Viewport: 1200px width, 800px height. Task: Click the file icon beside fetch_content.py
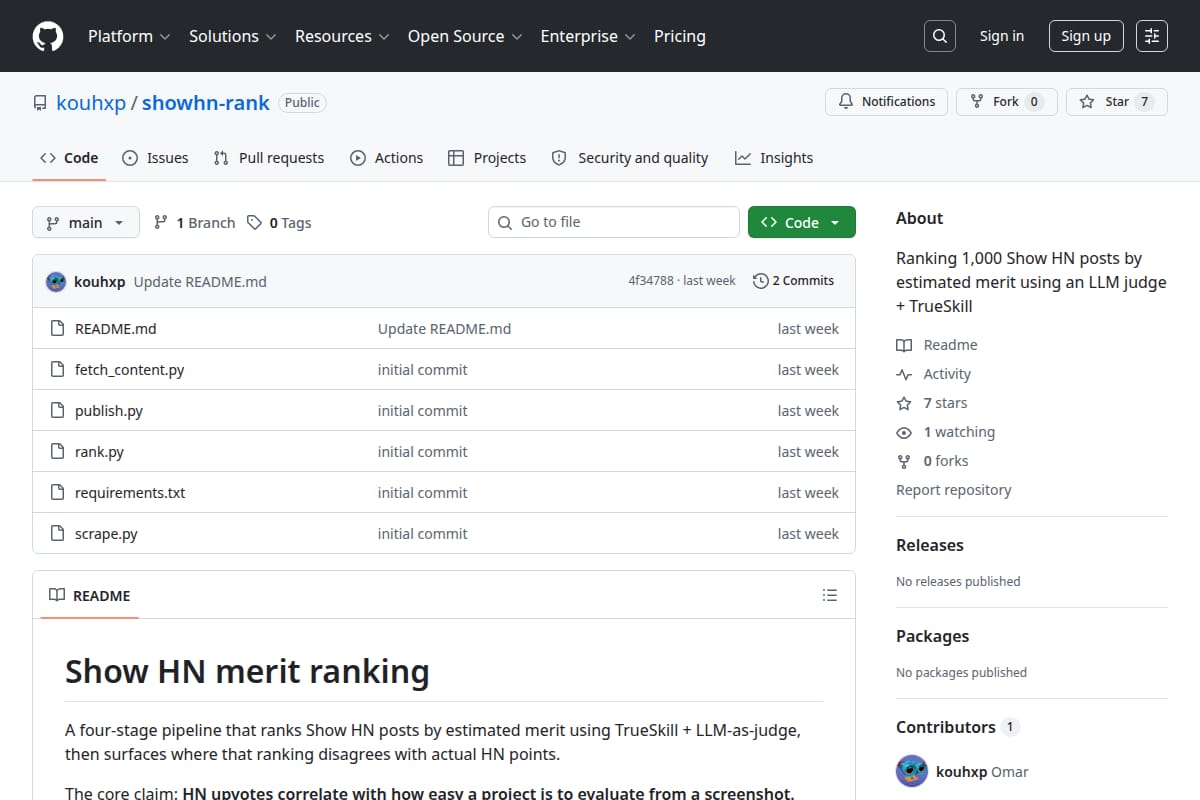pyautogui.click(x=57, y=370)
